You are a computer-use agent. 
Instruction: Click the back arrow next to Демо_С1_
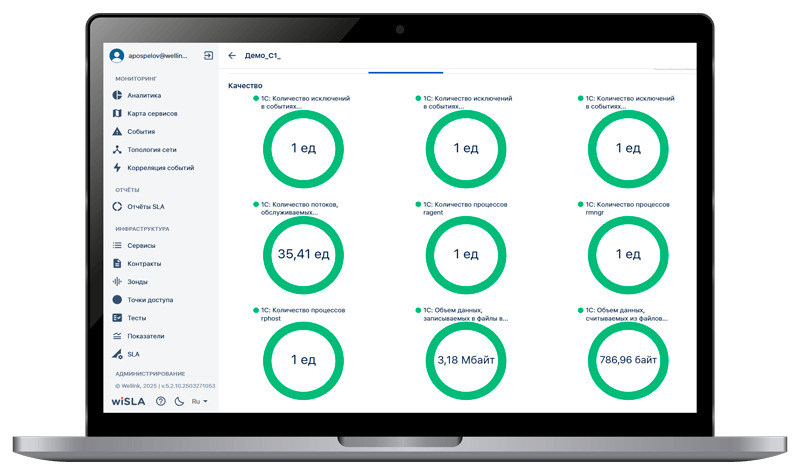[x=232, y=56]
